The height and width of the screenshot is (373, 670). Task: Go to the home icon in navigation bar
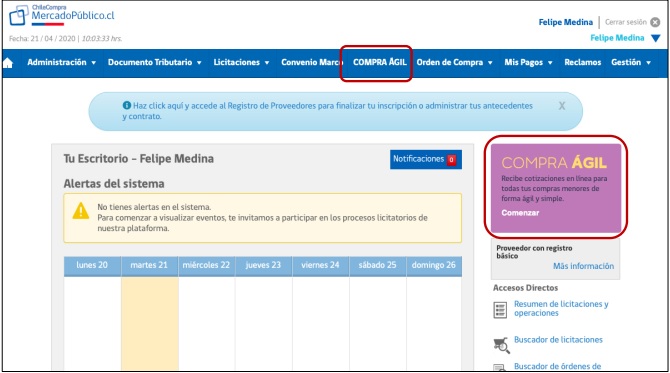coord(8,63)
